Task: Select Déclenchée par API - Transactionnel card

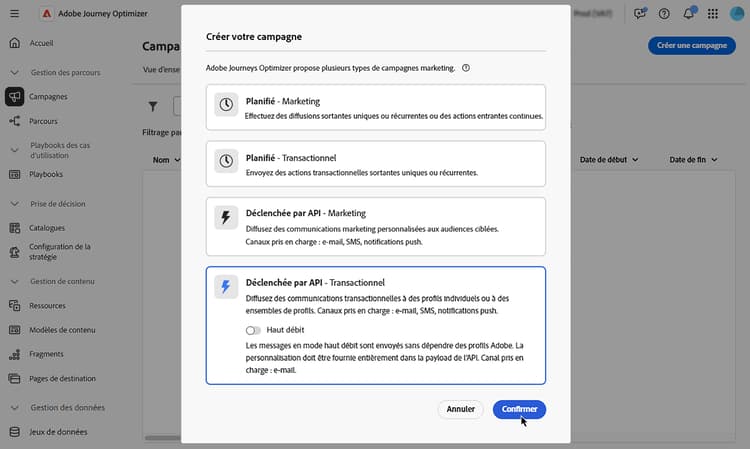Action: tap(375, 325)
